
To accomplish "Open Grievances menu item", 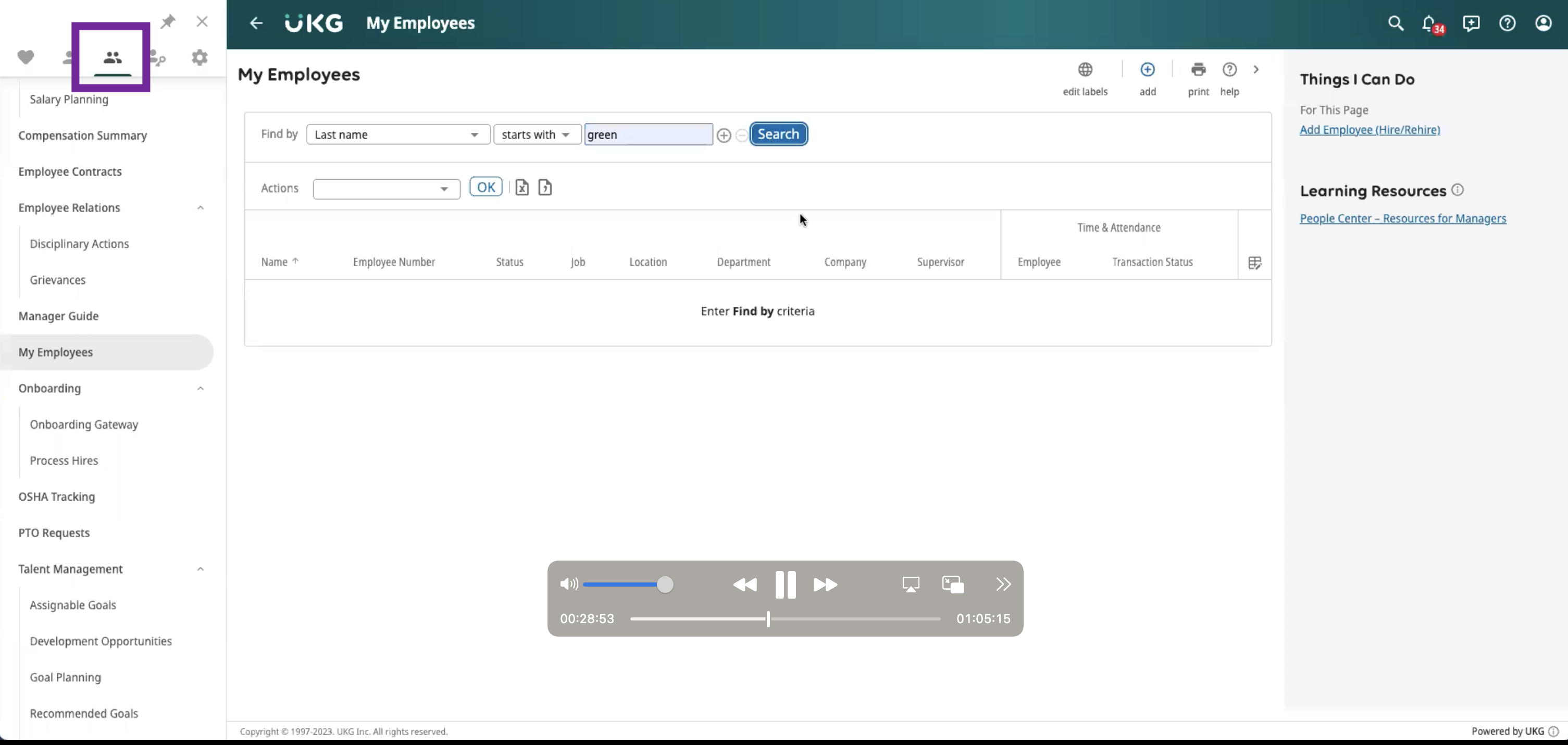I will (x=57, y=280).
